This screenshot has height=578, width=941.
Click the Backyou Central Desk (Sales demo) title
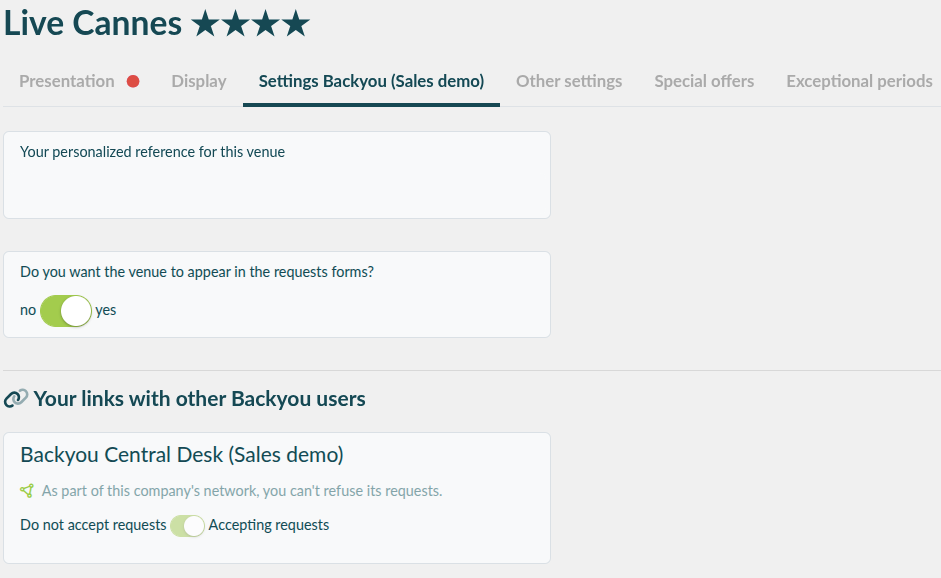coord(182,455)
